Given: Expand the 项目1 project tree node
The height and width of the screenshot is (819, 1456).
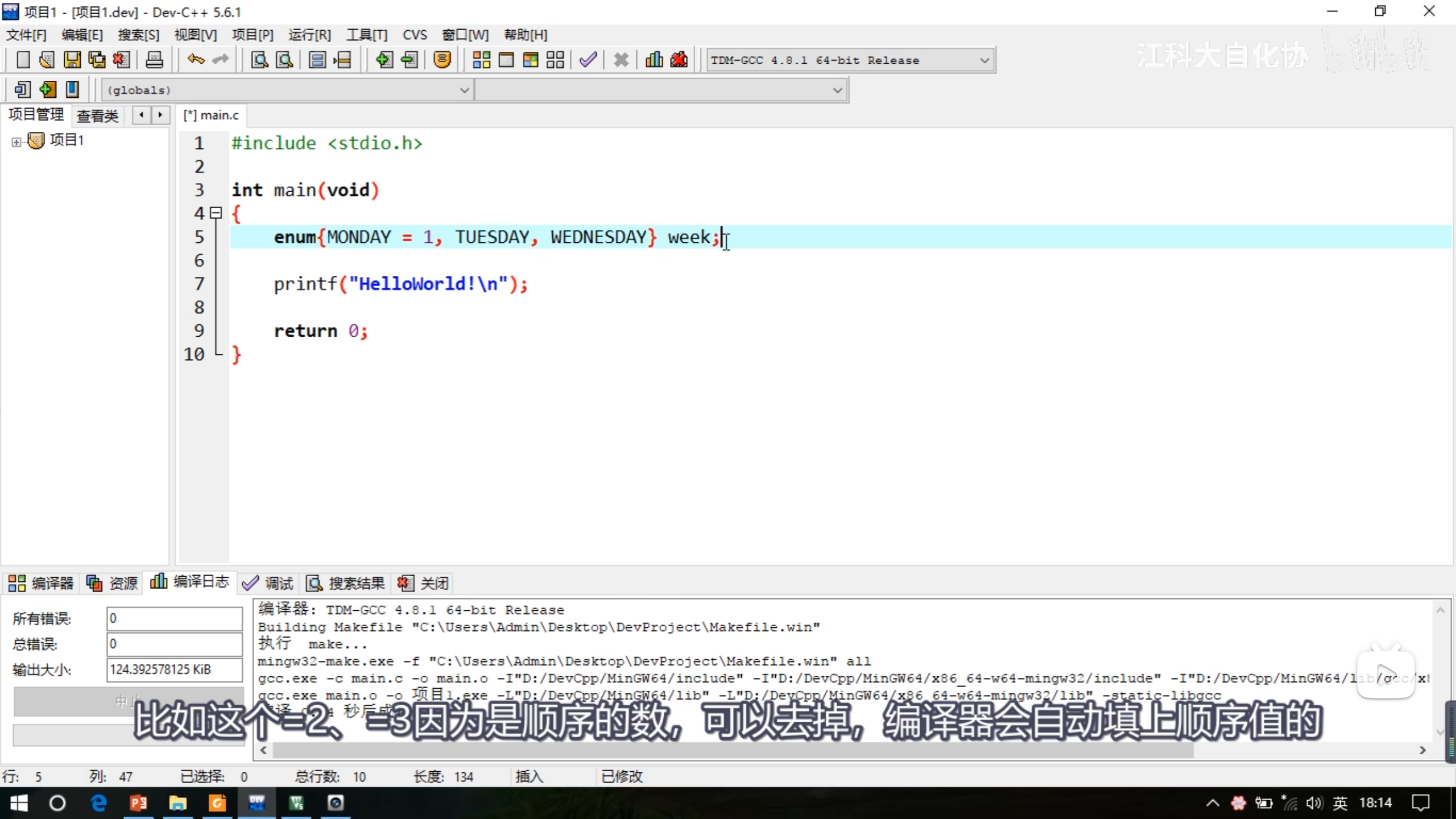Looking at the screenshot, I should point(16,142).
